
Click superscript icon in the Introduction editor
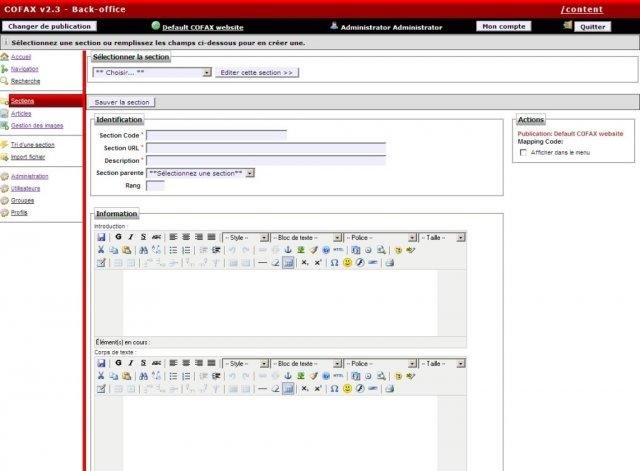318,263
